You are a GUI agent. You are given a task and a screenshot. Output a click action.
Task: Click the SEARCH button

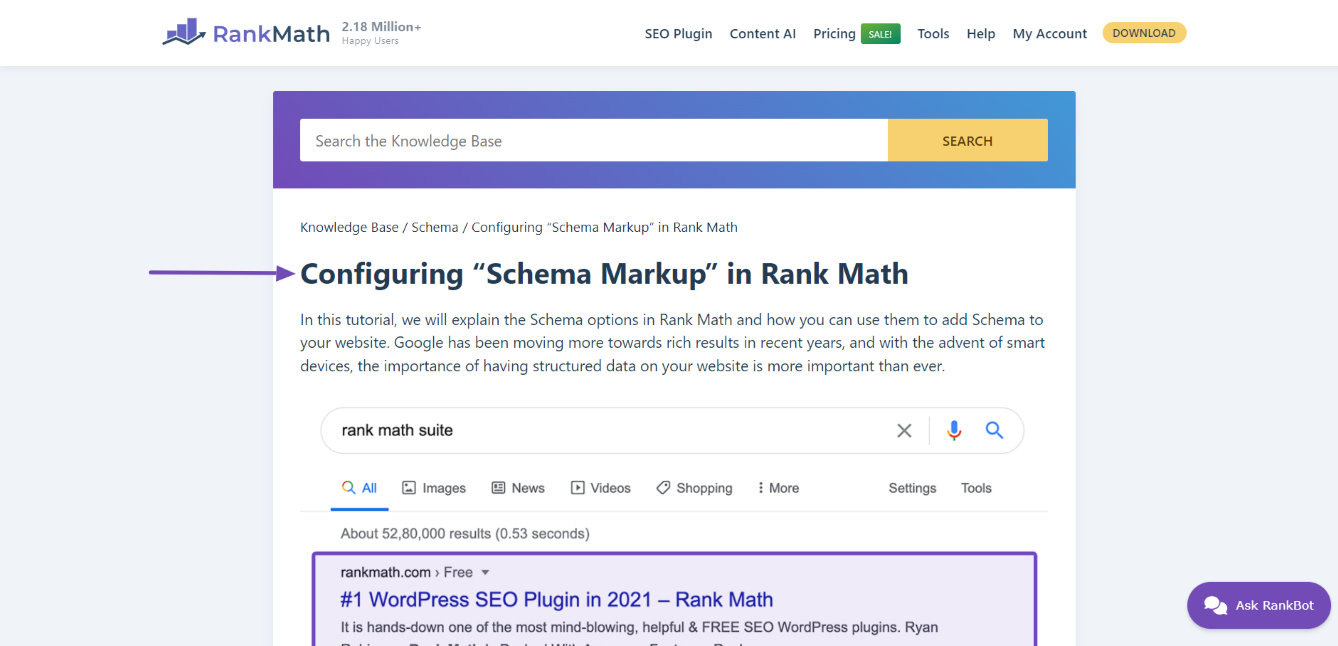(968, 141)
